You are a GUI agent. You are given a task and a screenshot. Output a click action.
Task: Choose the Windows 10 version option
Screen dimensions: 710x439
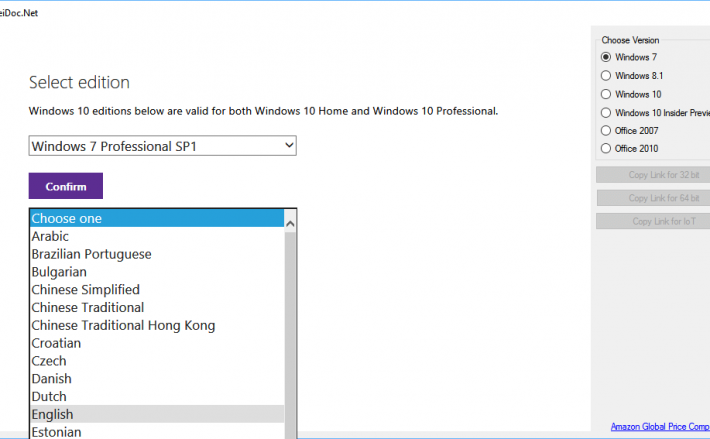(x=606, y=94)
